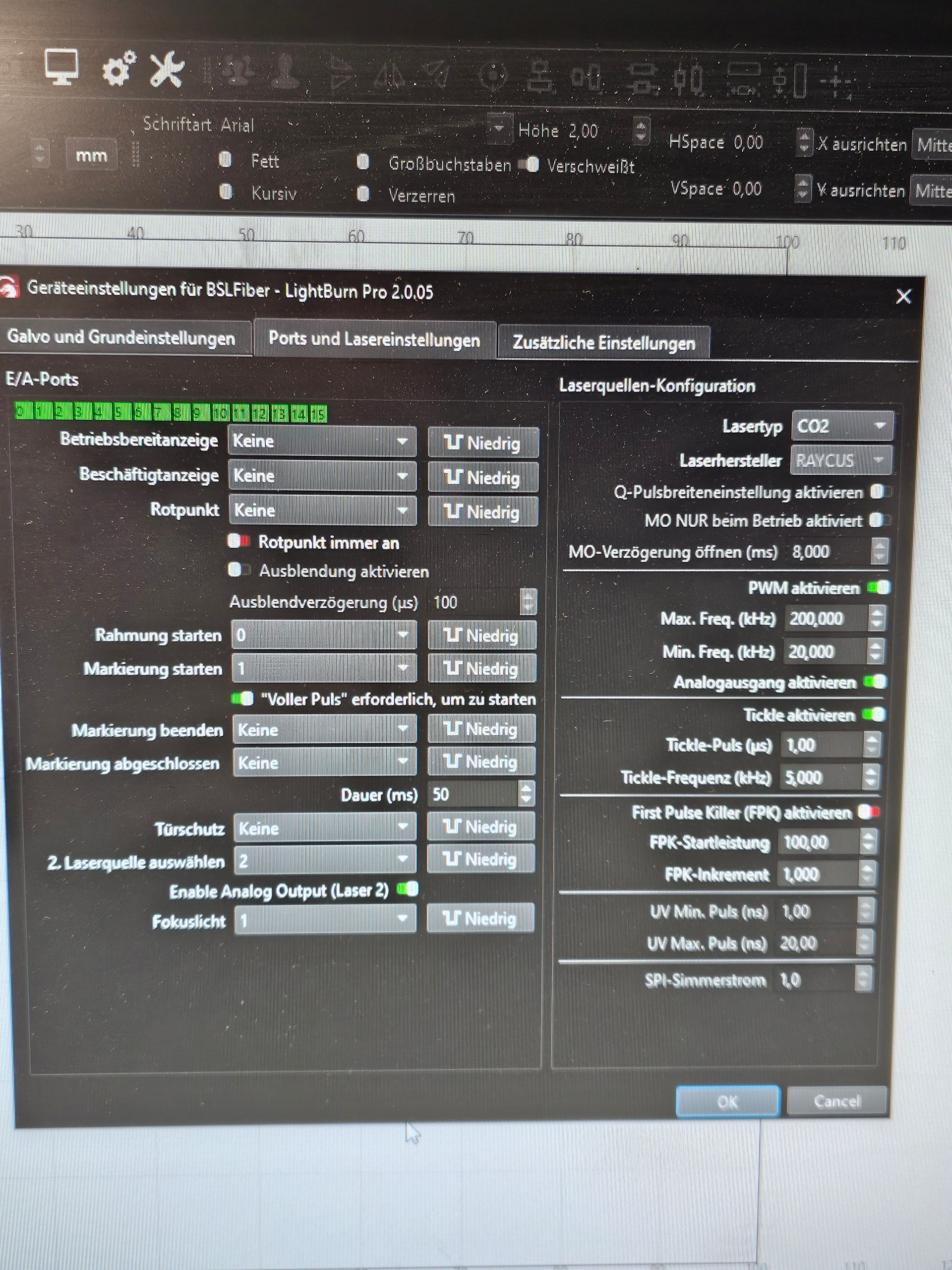
Task: Click the Max. Freq. (kHz) stepper arrows
Action: click(x=876, y=618)
